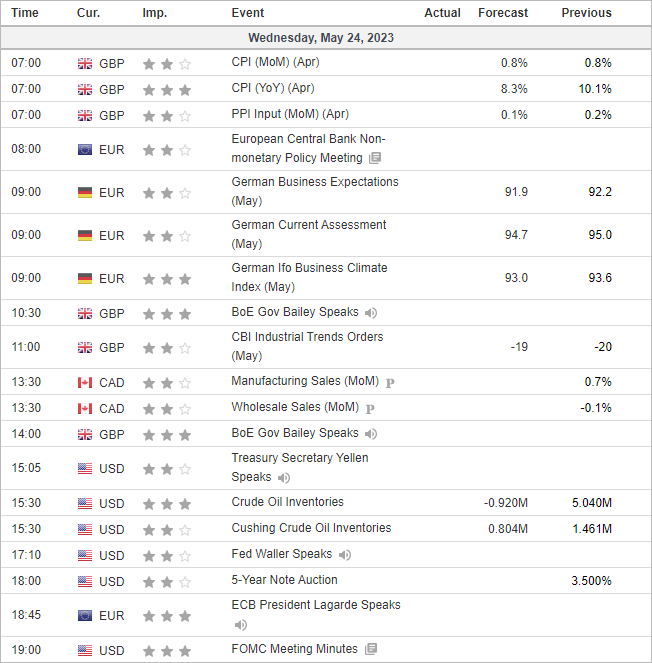
Task: Click the importance stars for Crude Oil Inventories
Action: [167, 504]
